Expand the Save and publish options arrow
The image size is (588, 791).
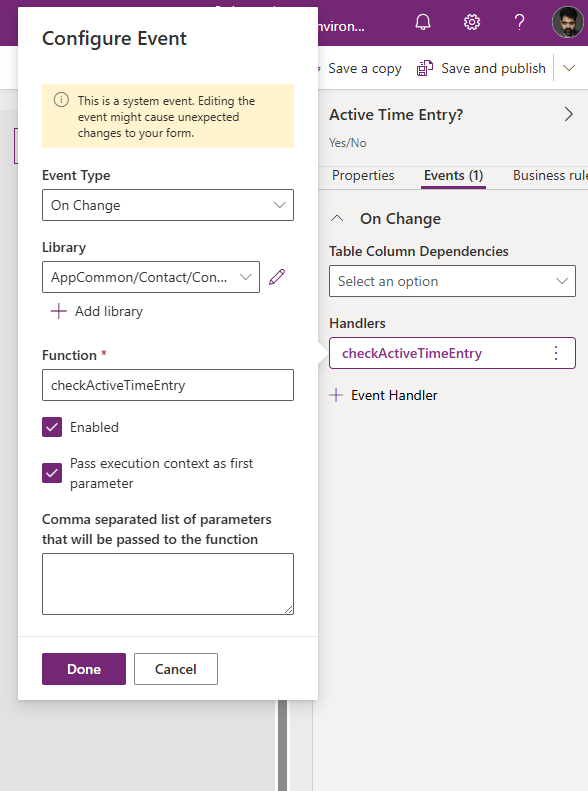(x=569, y=68)
